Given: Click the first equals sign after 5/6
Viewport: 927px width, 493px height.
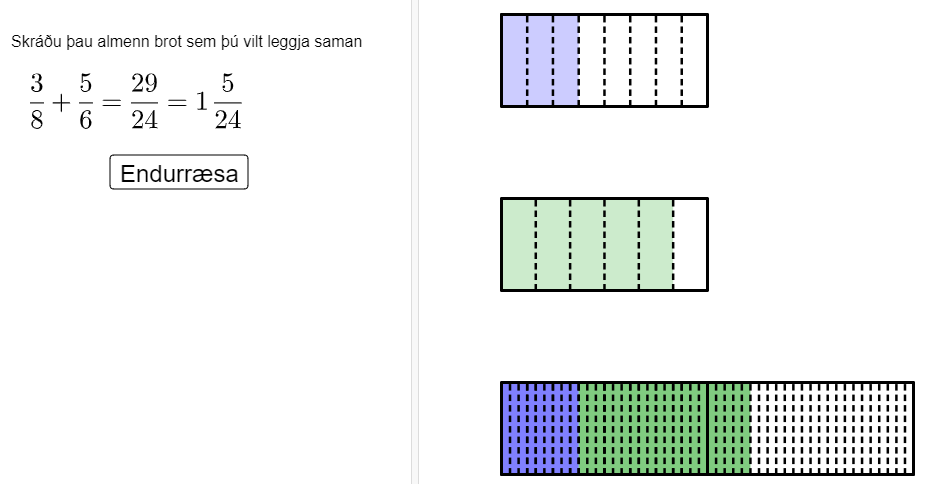Looking at the screenshot, I should point(111,103).
